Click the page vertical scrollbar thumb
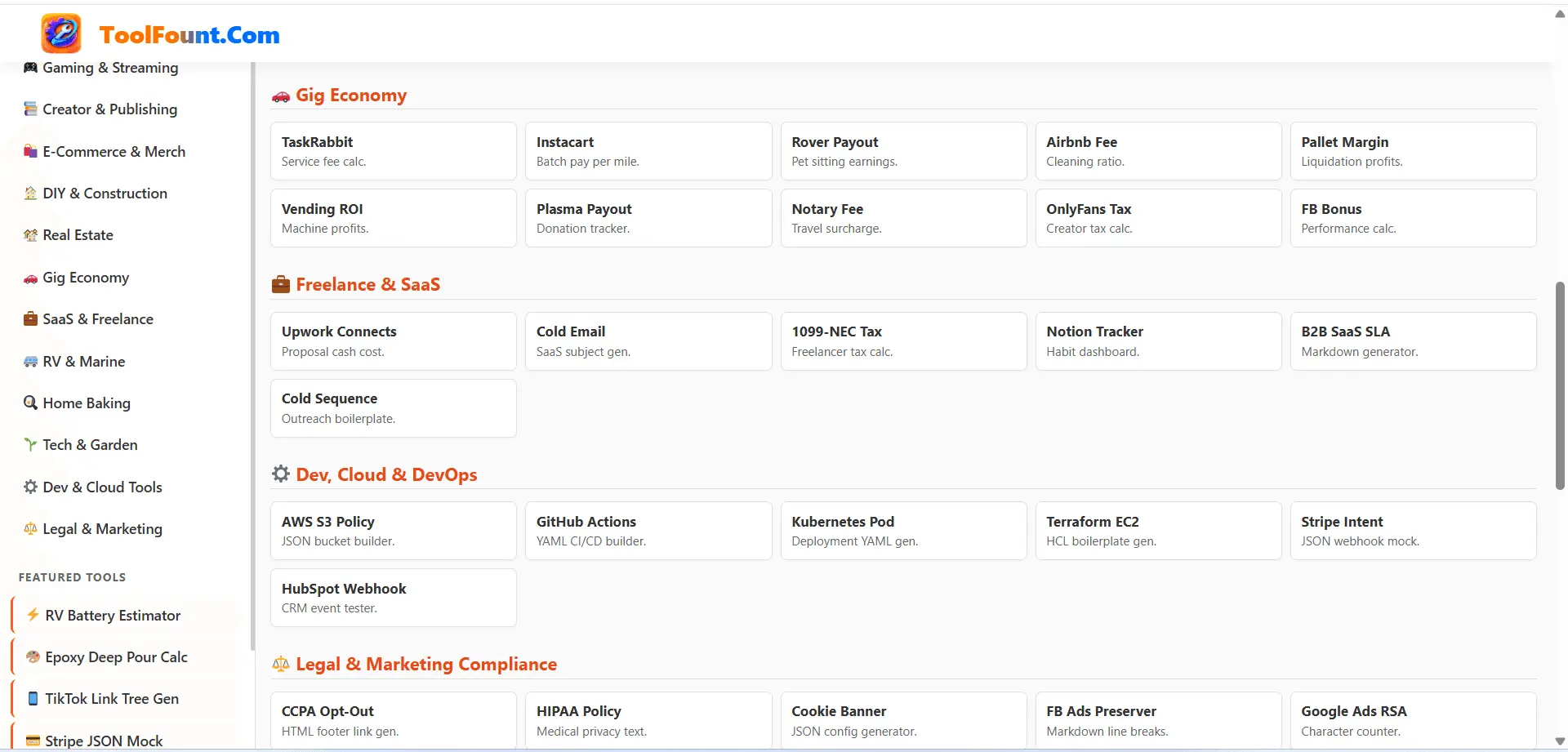Image resolution: width=1568 pixels, height=752 pixels. (x=1560, y=385)
